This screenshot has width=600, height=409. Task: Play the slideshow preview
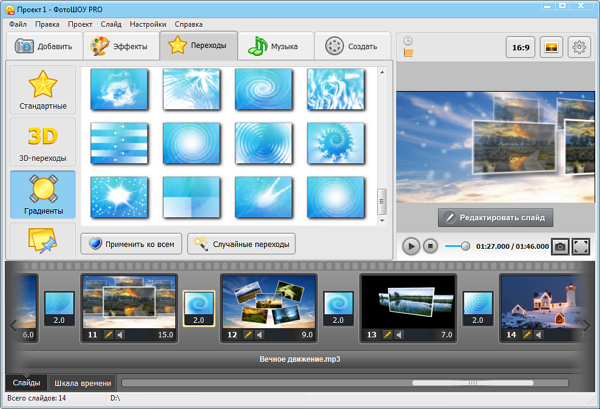click(411, 246)
